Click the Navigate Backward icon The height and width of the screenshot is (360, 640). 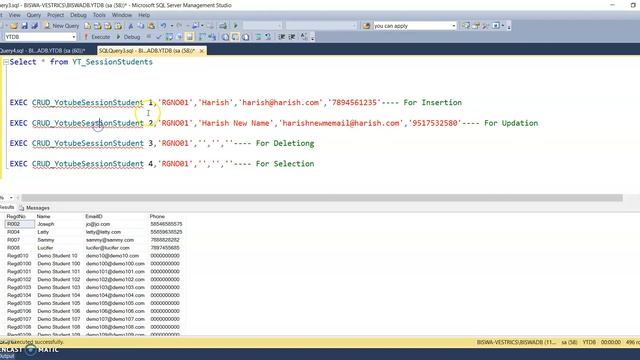click(196, 26)
